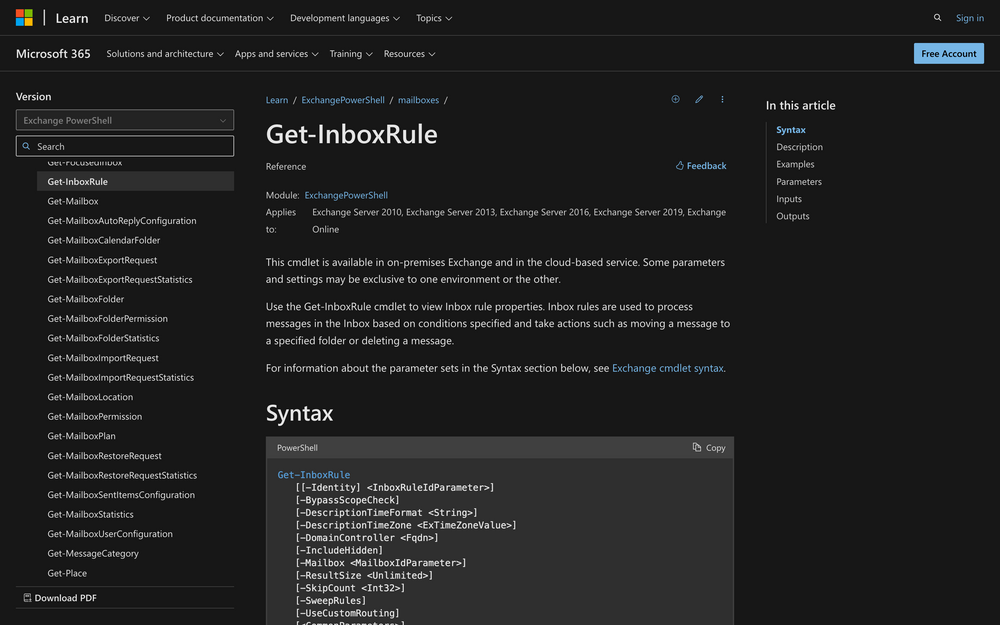Click the Free Account button
Viewport: 1000px width, 625px height.
[x=948, y=54]
